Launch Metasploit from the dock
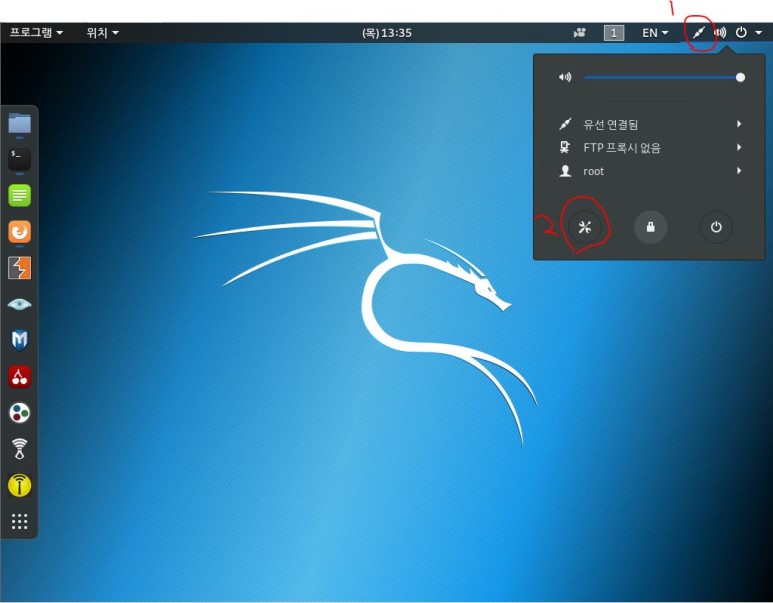Screen dimensions: 773x603 pyautogui.click(x=20, y=340)
